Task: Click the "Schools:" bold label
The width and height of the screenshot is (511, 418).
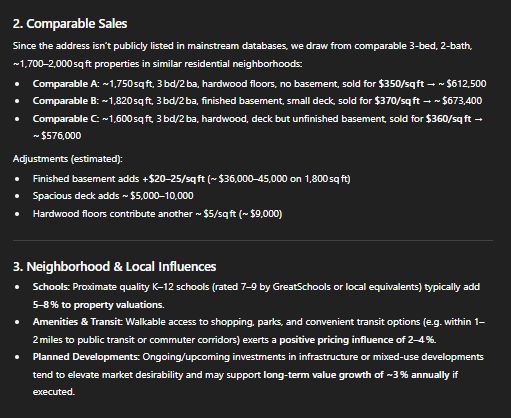Action: pos(51,287)
